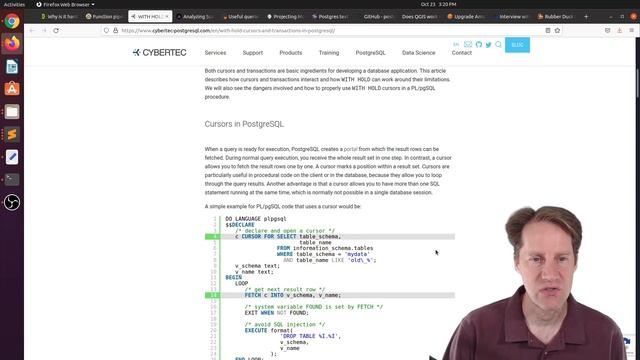Open the Terminal from the dock

click(12, 179)
